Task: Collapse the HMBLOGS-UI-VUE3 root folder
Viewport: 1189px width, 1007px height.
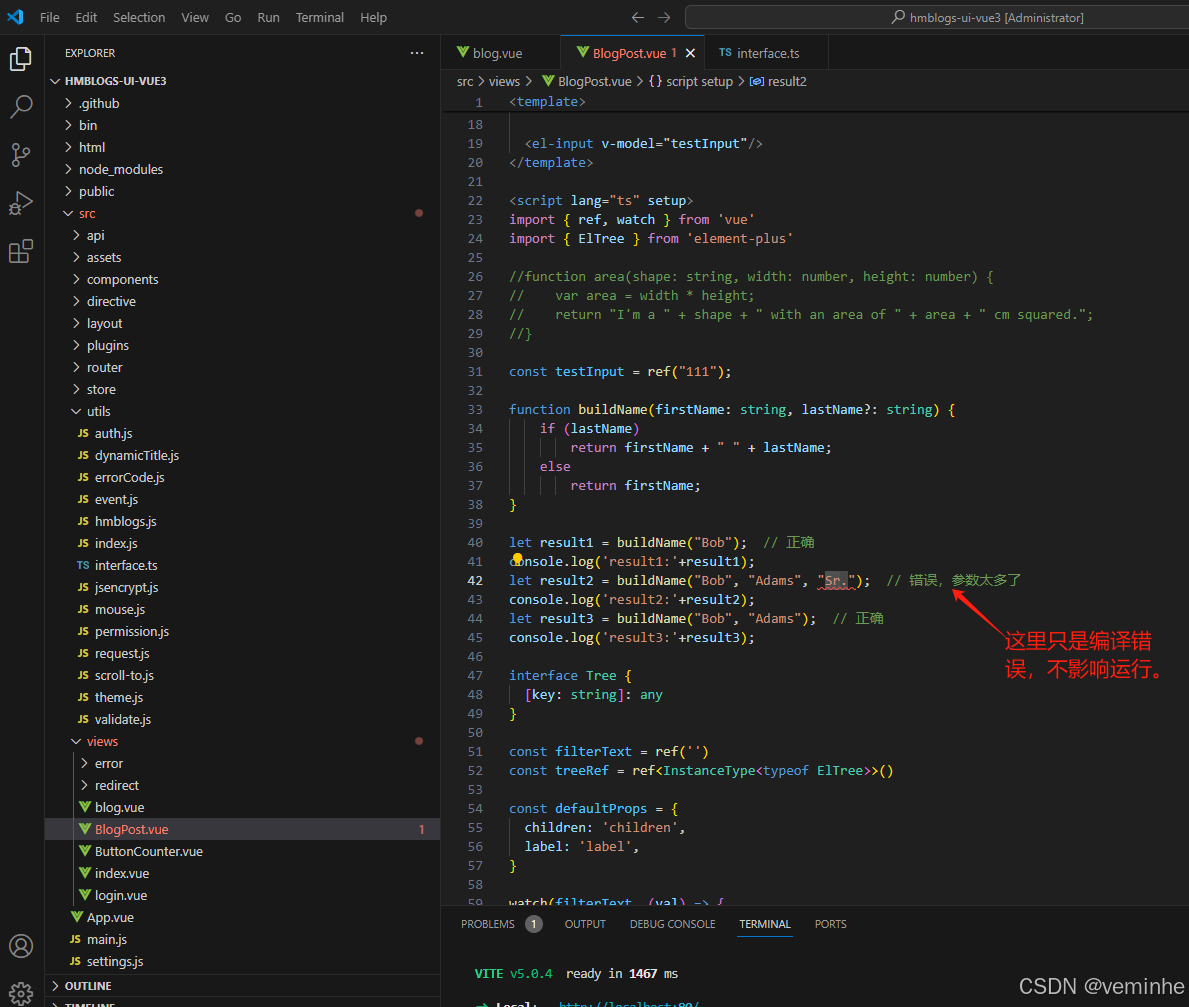Action: pyautogui.click(x=243, y=81)
